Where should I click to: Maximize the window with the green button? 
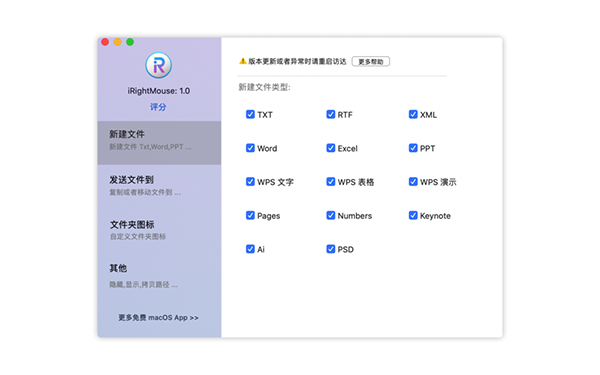pos(130,42)
